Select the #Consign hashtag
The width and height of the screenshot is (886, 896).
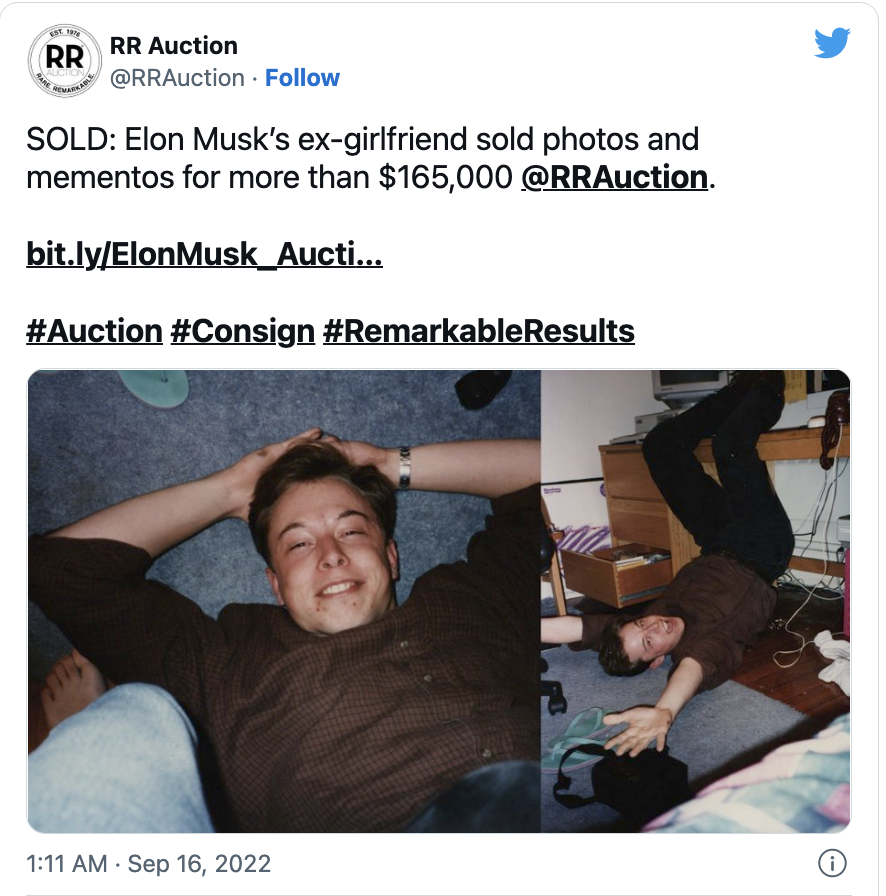pos(242,331)
